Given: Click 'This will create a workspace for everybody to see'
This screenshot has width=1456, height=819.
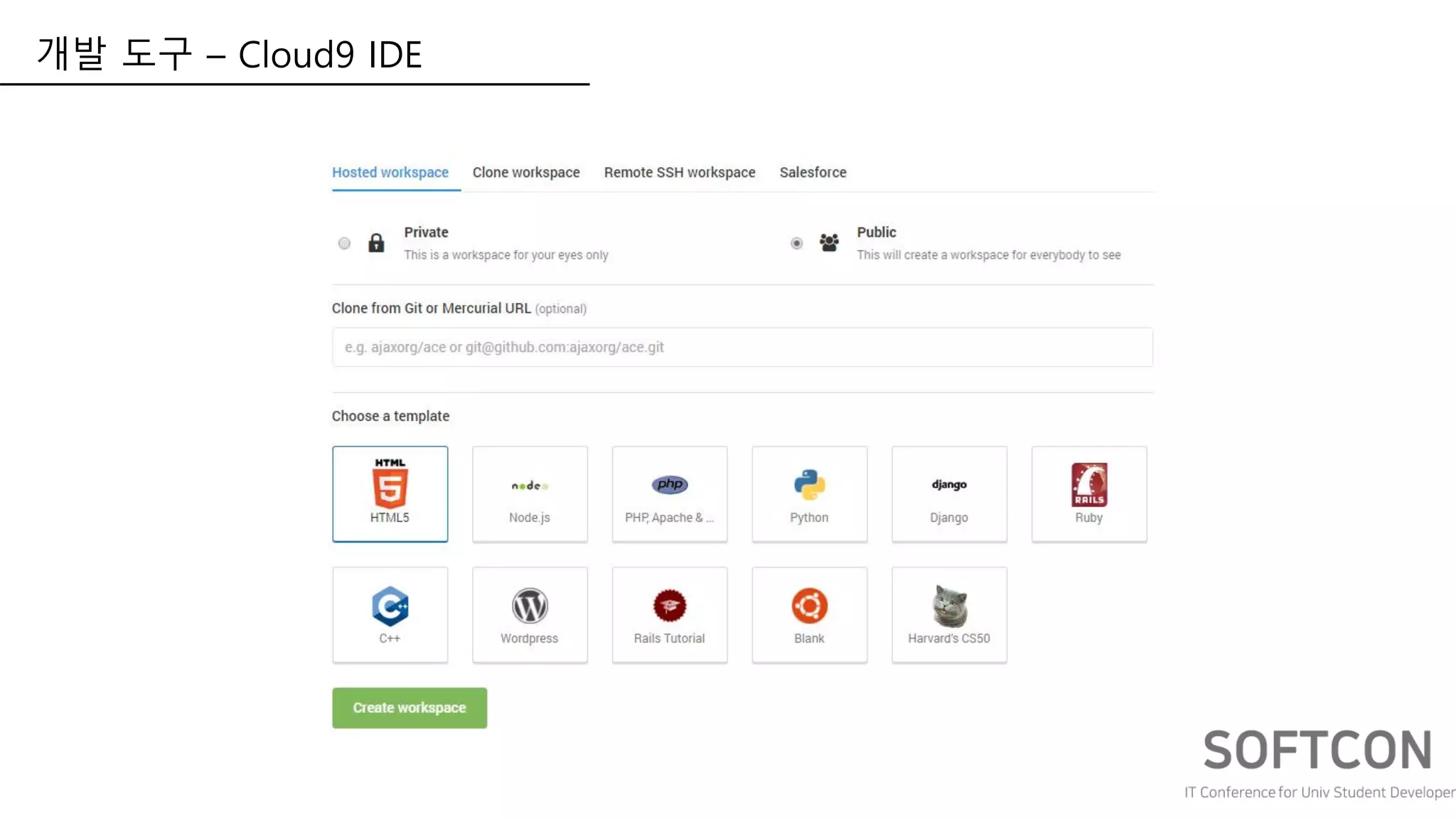Looking at the screenshot, I should tap(988, 255).
